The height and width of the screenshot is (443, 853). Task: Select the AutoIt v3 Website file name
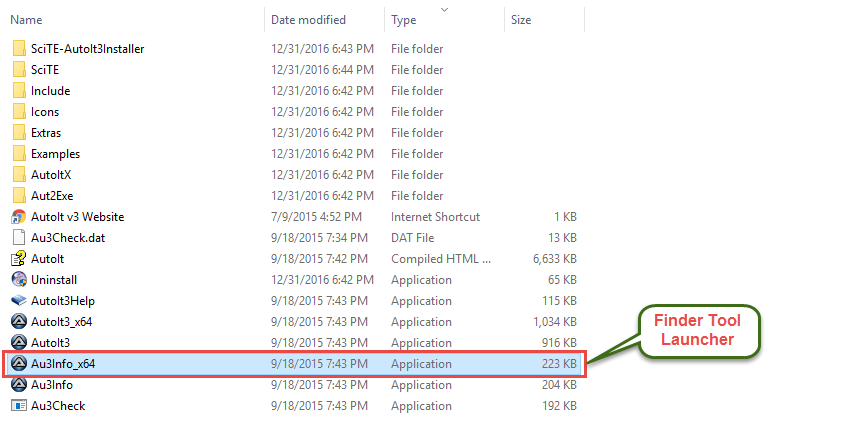(77, 217)
